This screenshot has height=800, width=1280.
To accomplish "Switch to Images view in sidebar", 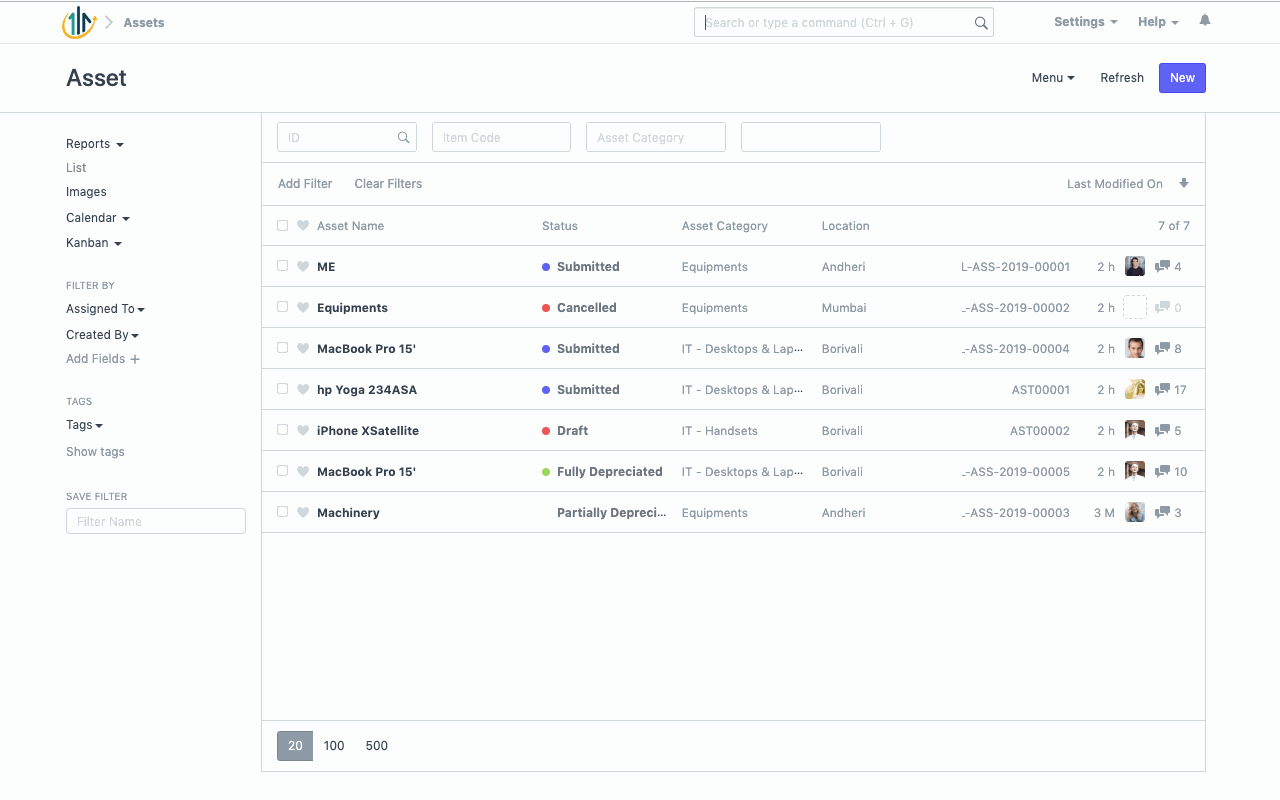I will click(x=86, y=192).
